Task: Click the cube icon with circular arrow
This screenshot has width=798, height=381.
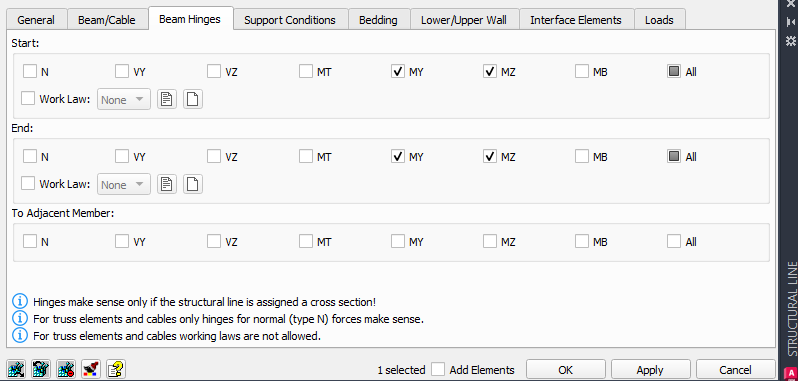Action: coord(41,368)
